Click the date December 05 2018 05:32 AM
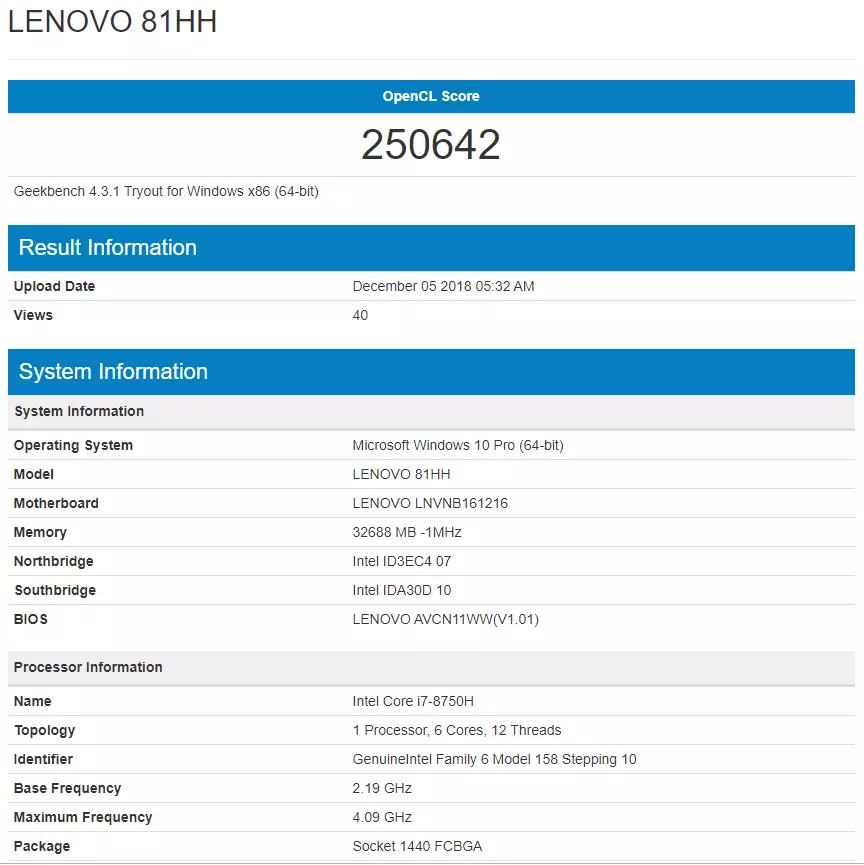Viewport: 864px width, 865px height. [x=444, y=286]
